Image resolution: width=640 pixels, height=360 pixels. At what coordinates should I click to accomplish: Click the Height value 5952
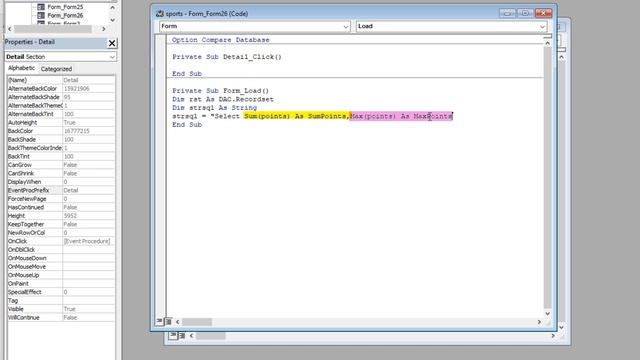[89, 216]
